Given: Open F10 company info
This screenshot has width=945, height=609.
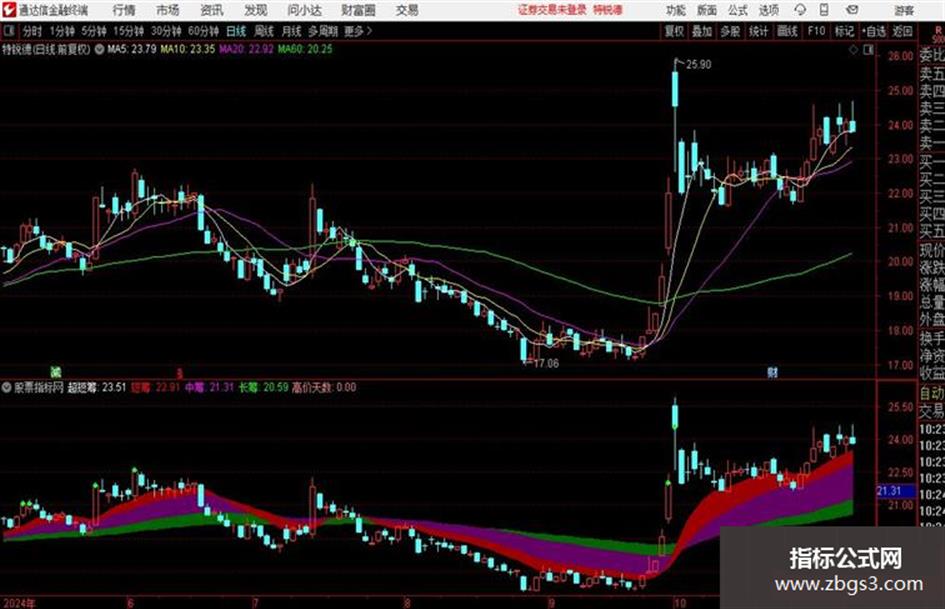Looking at the screenshot, I should pos(816,31).
